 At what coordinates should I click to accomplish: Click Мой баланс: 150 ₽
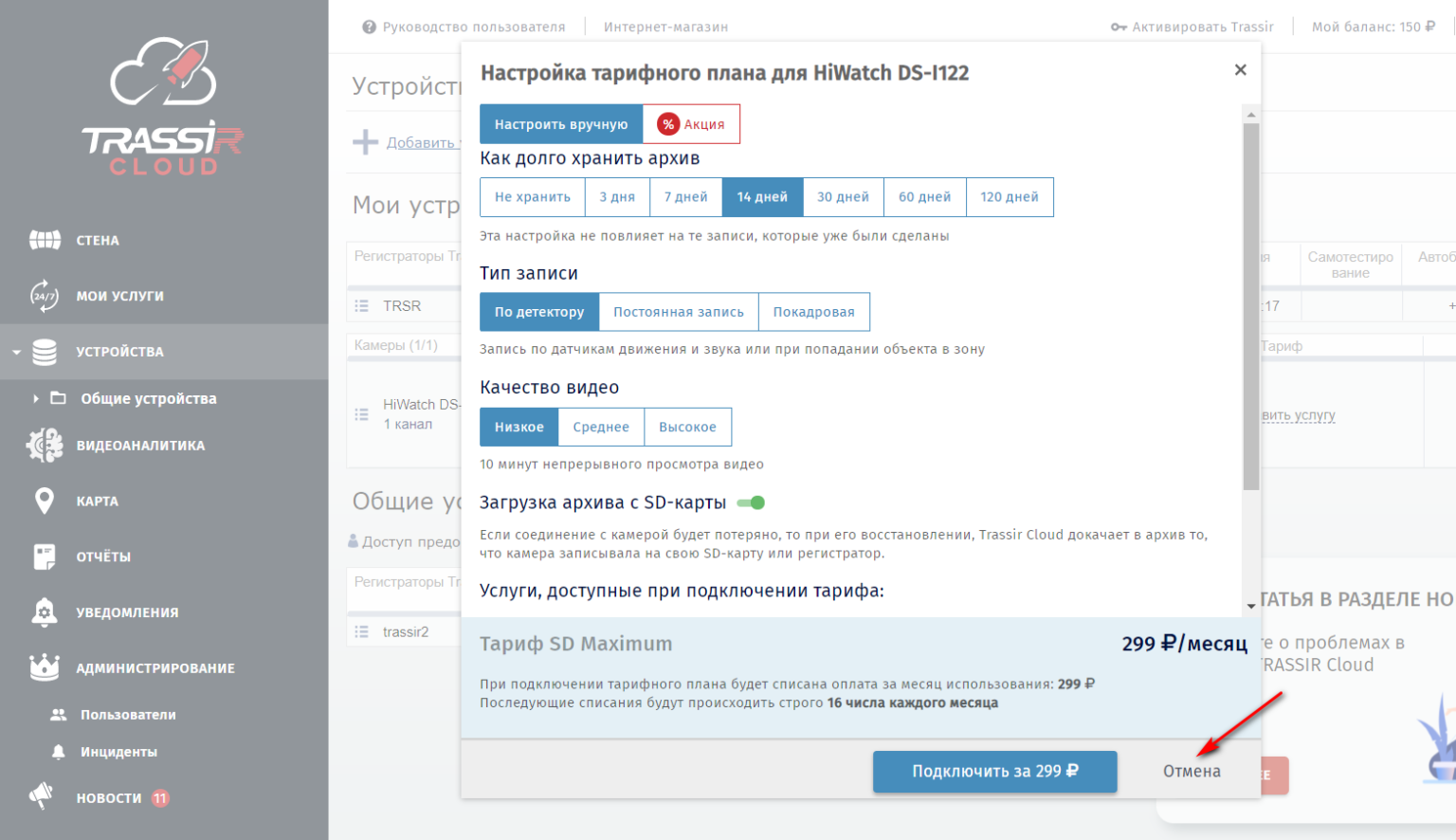[x=1373, y=27]
